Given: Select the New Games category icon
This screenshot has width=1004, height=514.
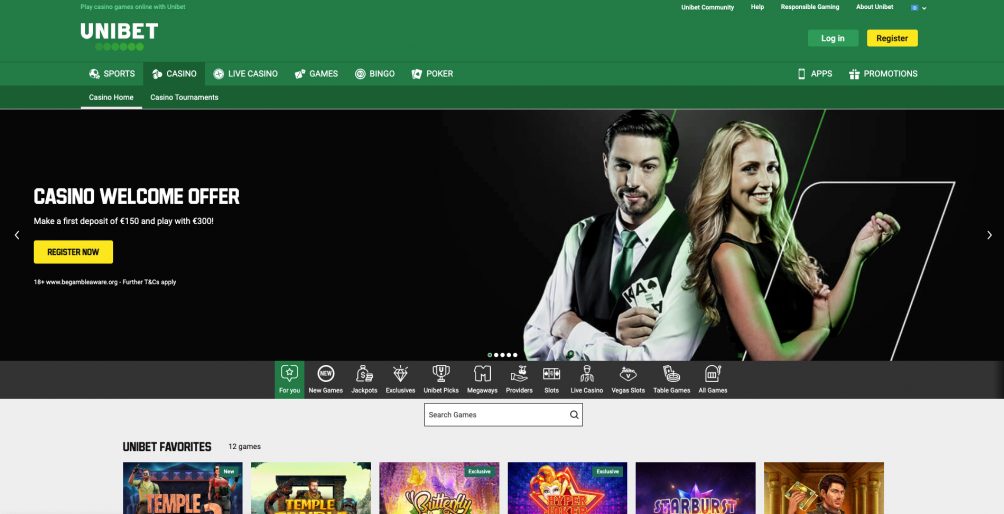Looking at the screenshot, I should [326, 380].
